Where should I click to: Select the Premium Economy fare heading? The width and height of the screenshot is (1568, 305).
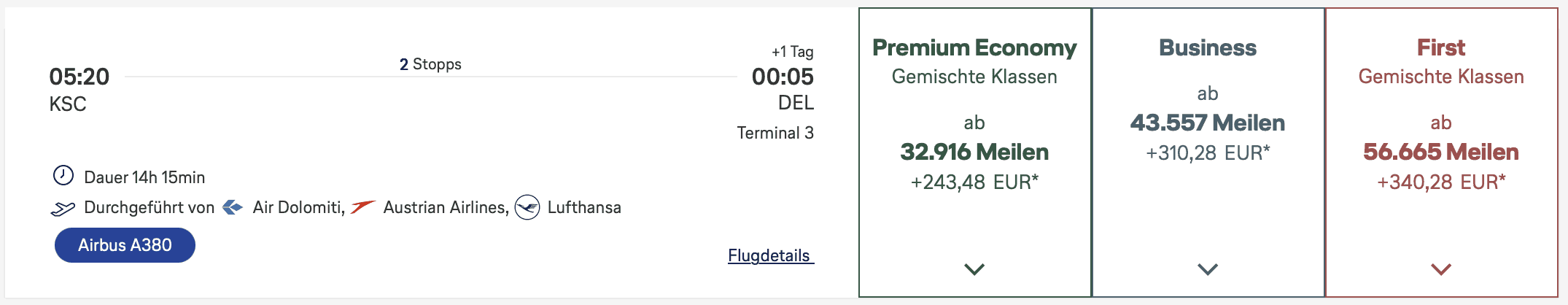(x=974, y=47)
